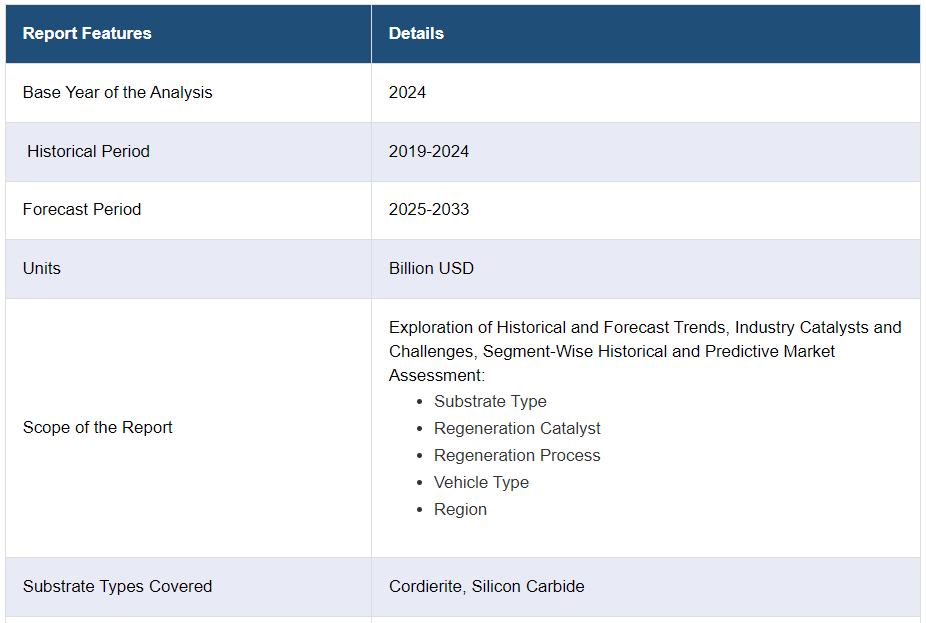Click the Report Features column header
926x623 pixels.
87,33
